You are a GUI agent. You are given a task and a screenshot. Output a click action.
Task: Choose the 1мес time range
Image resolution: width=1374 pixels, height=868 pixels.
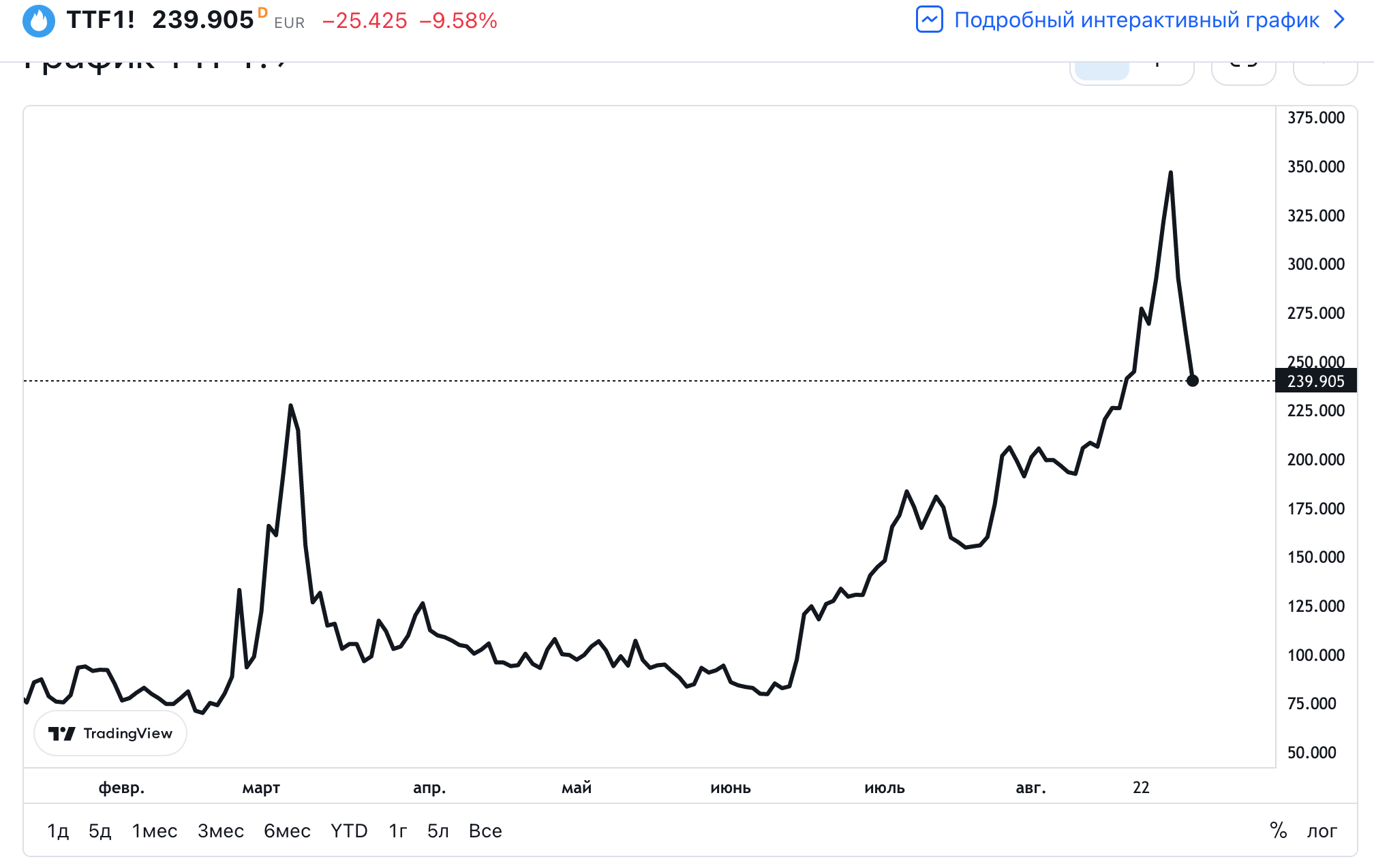tap(155, 831)
